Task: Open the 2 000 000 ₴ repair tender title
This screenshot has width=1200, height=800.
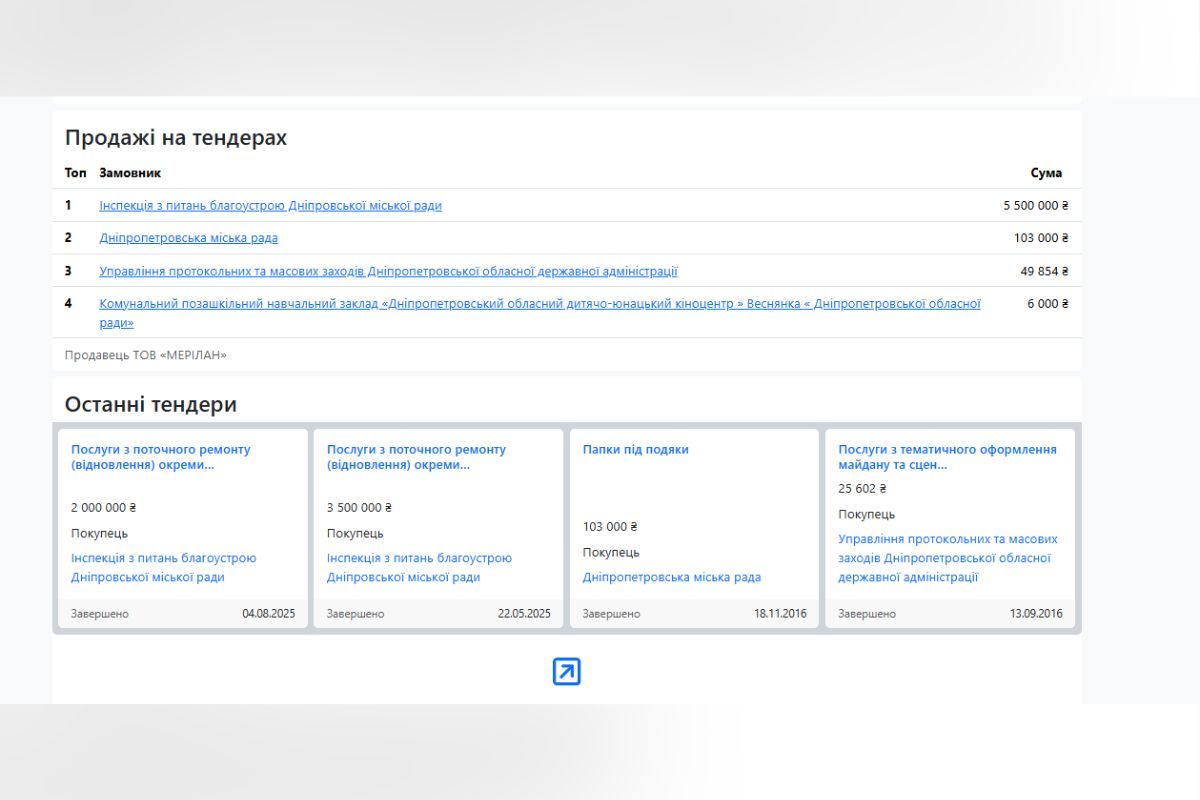Action: 160,457
